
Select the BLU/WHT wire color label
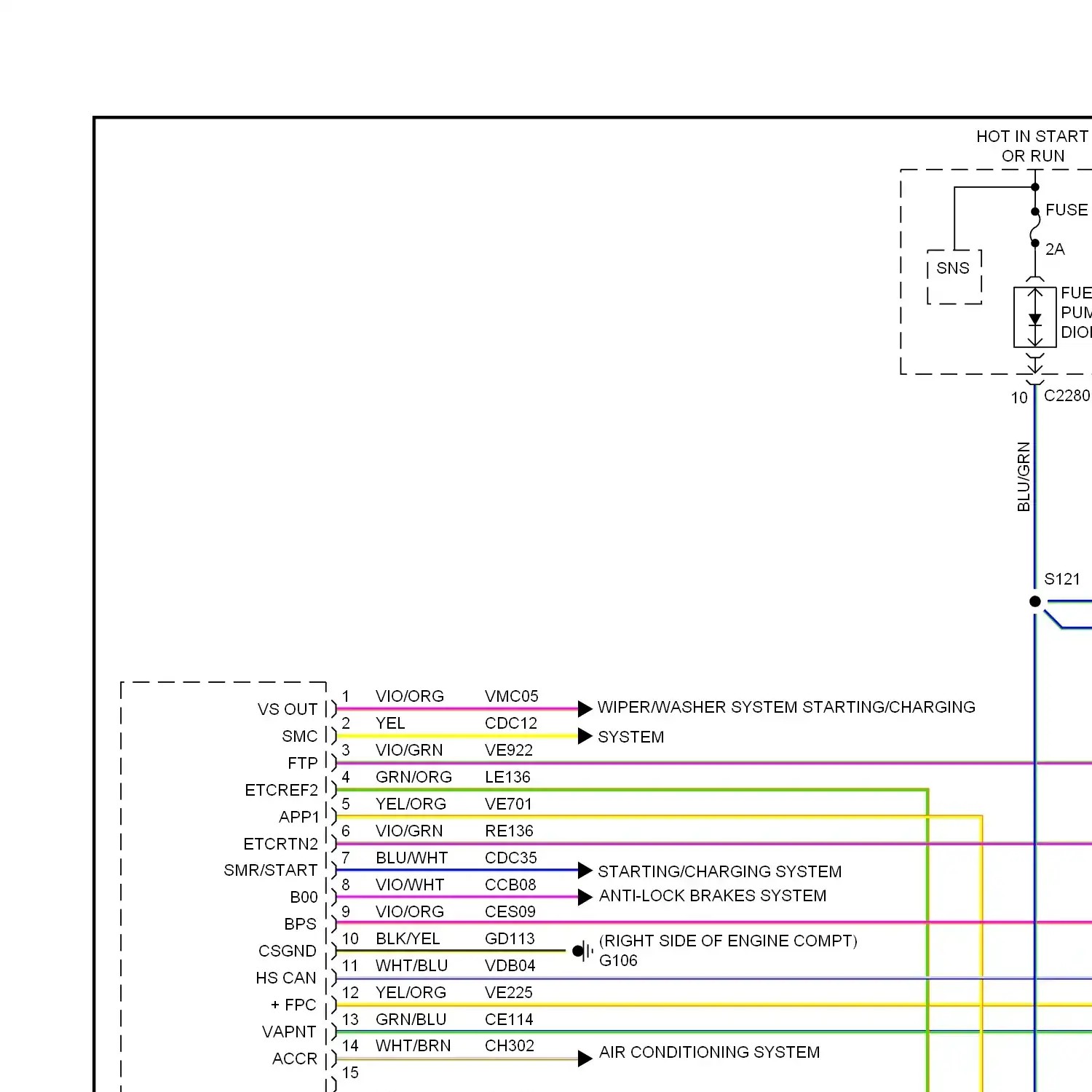click(x=411, y=858)
